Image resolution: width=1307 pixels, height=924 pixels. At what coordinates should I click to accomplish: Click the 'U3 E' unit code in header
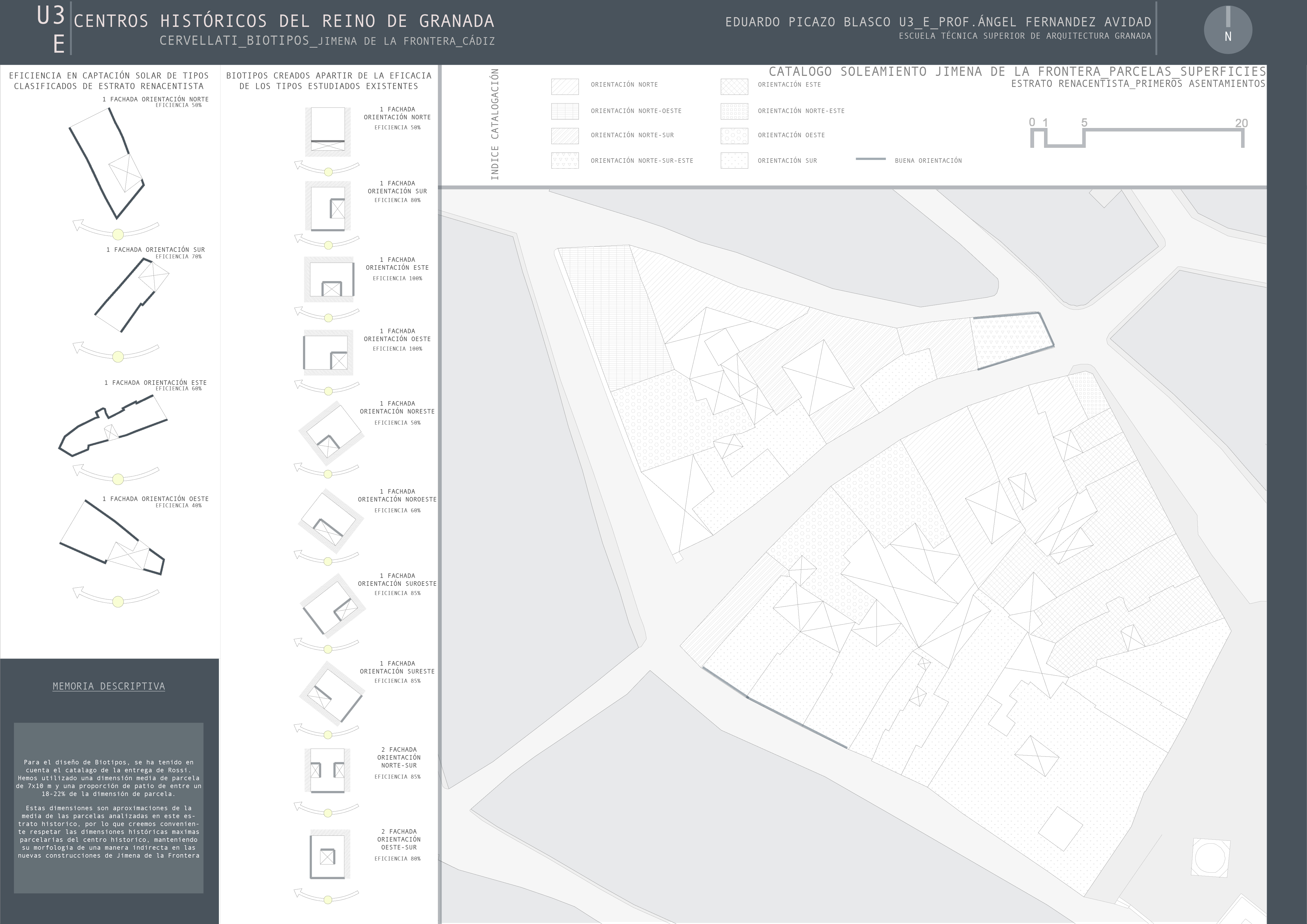[51, 30]
